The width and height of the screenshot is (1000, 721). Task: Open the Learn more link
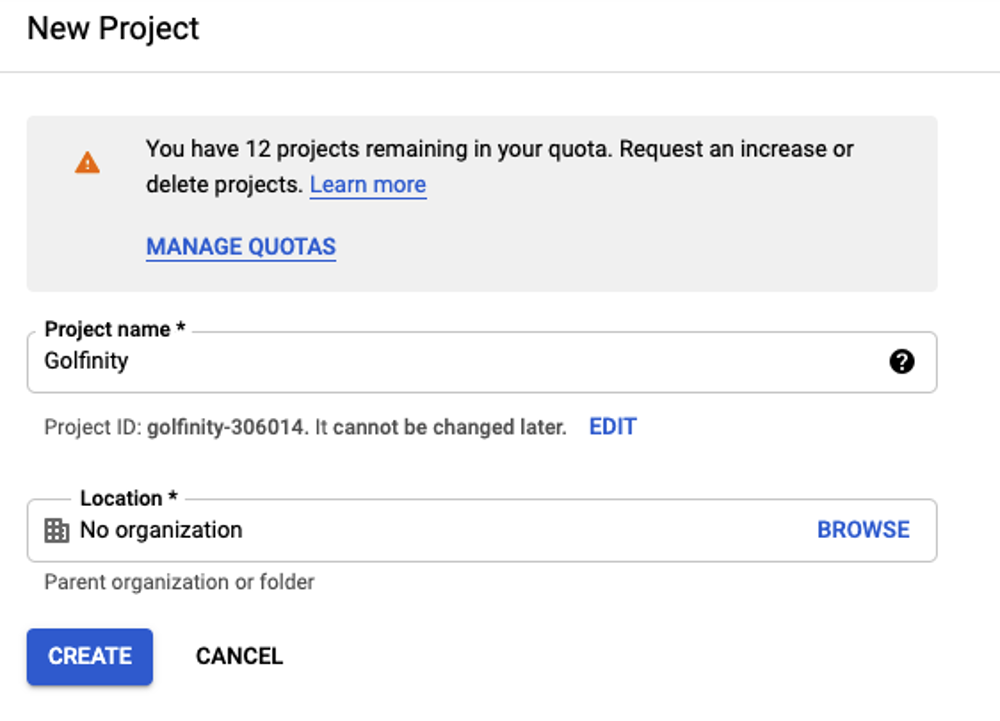[368, 184]
